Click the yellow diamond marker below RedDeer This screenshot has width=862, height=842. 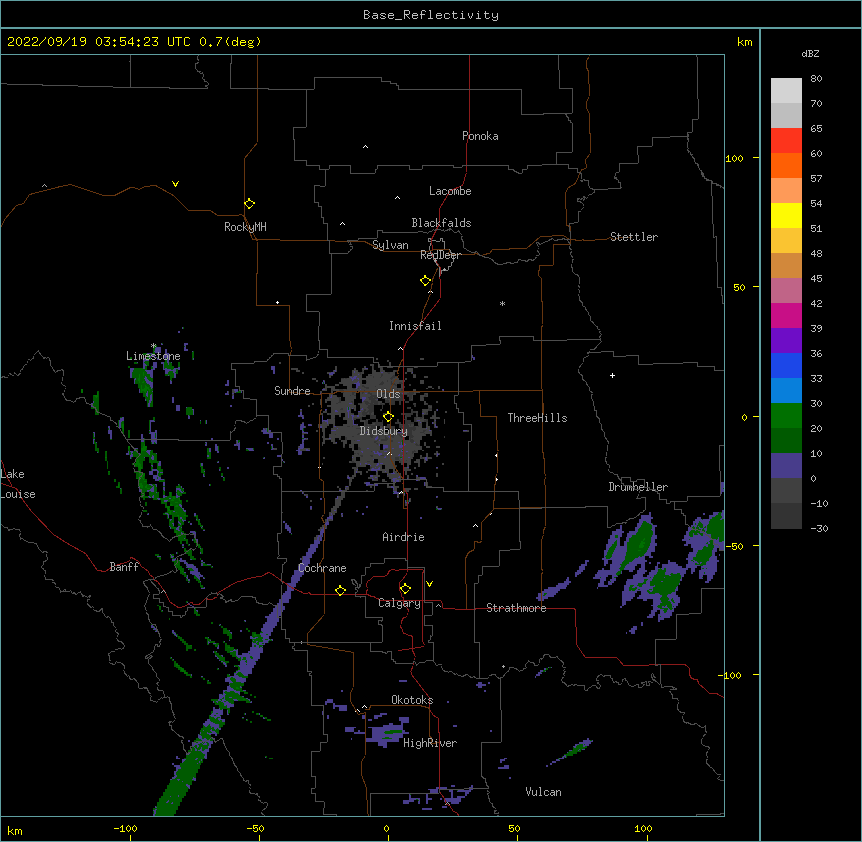pyautogui.click(x=425, y=281)
